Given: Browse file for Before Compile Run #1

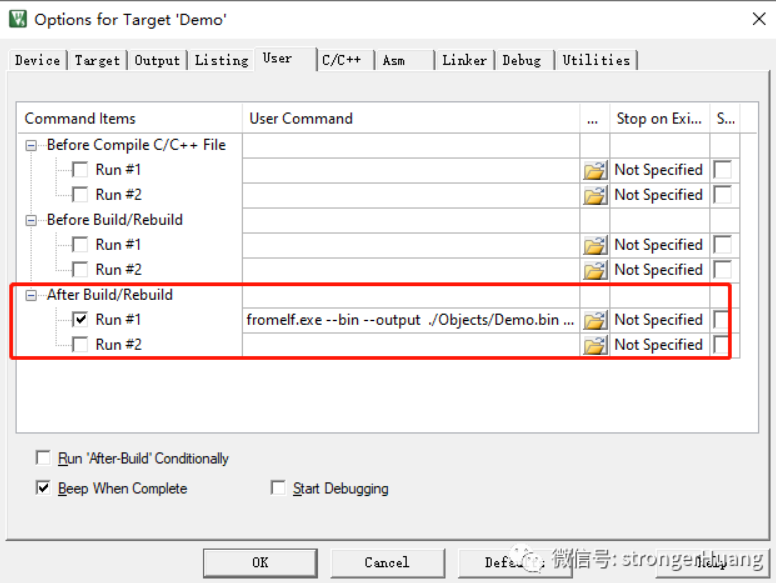Looking at the screenshot, I should [x=595, y=170].
